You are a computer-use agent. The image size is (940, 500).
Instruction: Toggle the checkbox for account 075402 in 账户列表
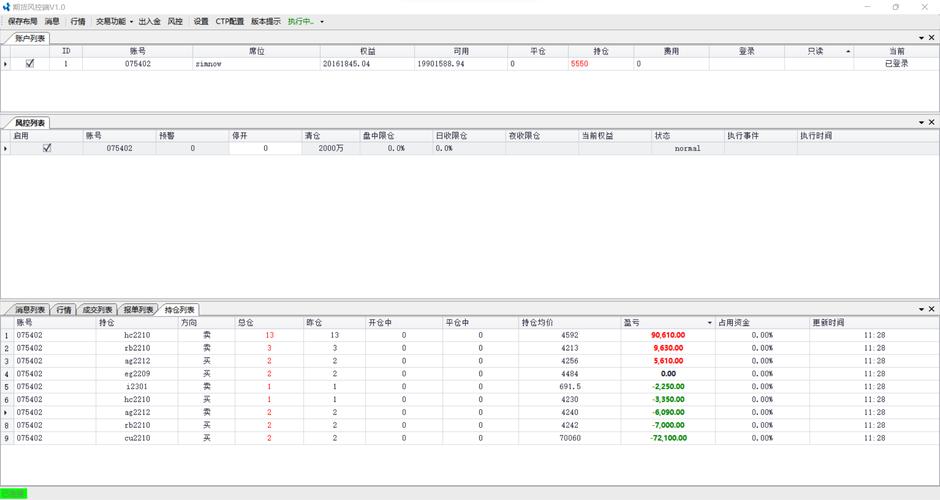pyautogui.click(x=30, y=63)
